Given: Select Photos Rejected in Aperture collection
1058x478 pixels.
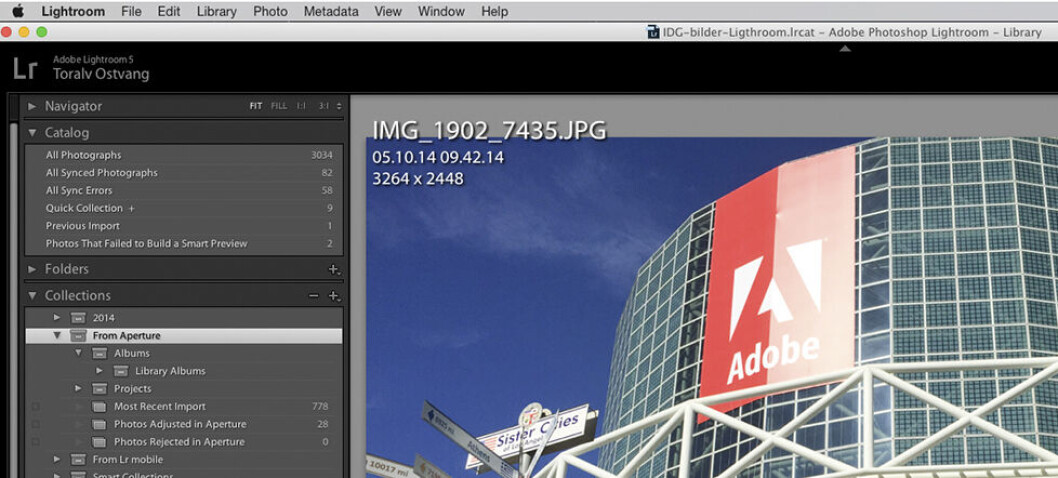Looking at the screenshot, I should pyautogui.click(x=184, y=442).
